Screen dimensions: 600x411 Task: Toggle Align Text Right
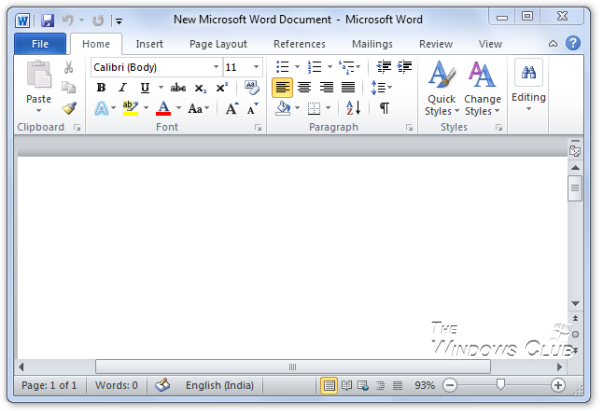pos(326,88)
